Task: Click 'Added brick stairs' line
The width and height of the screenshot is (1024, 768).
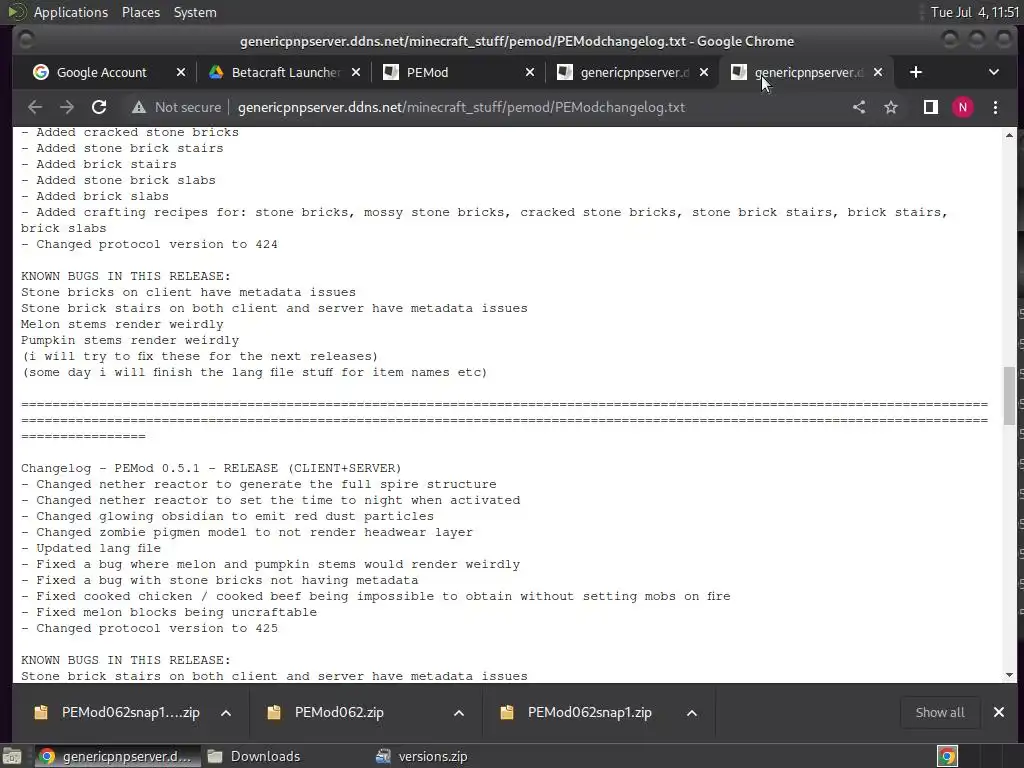Action: [99, 165]
